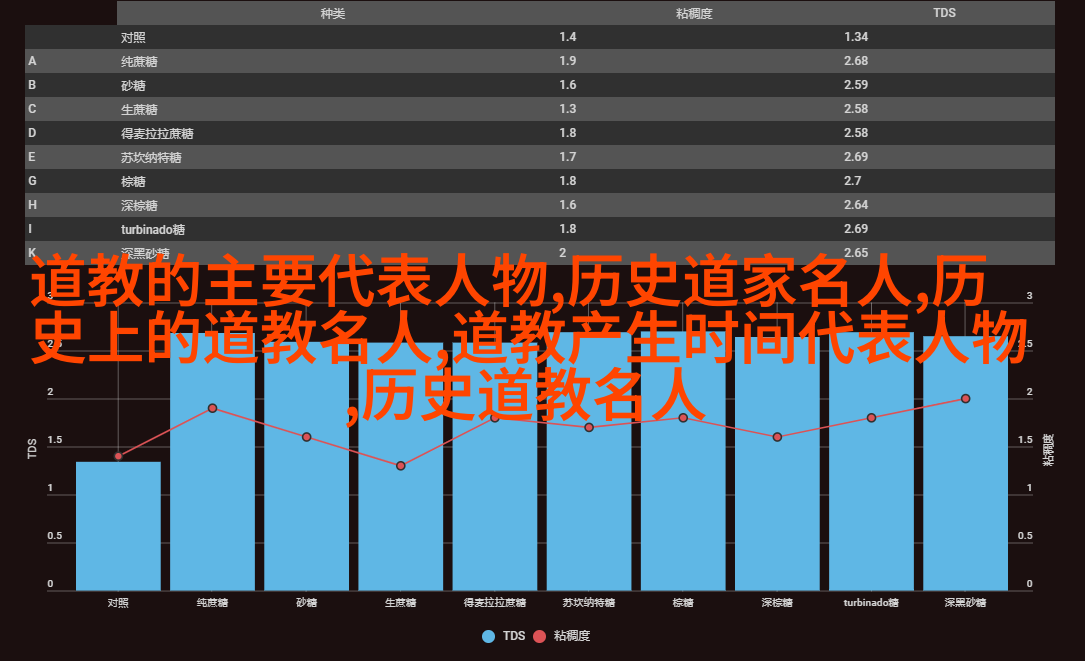Select the 苏坎纳特糖 cell in row E
Image resolution: width=1085 pixels, height=661 pixels.
[151, 157]
